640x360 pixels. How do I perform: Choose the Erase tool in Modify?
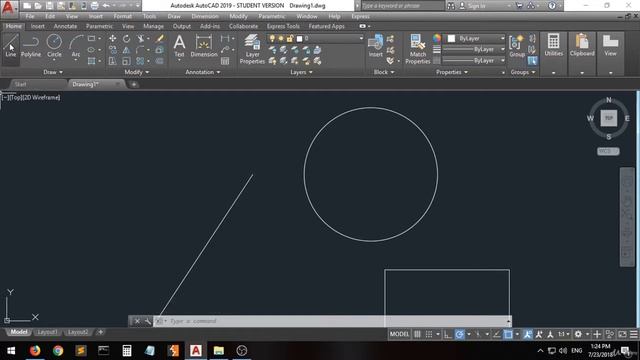pos(160,38)
